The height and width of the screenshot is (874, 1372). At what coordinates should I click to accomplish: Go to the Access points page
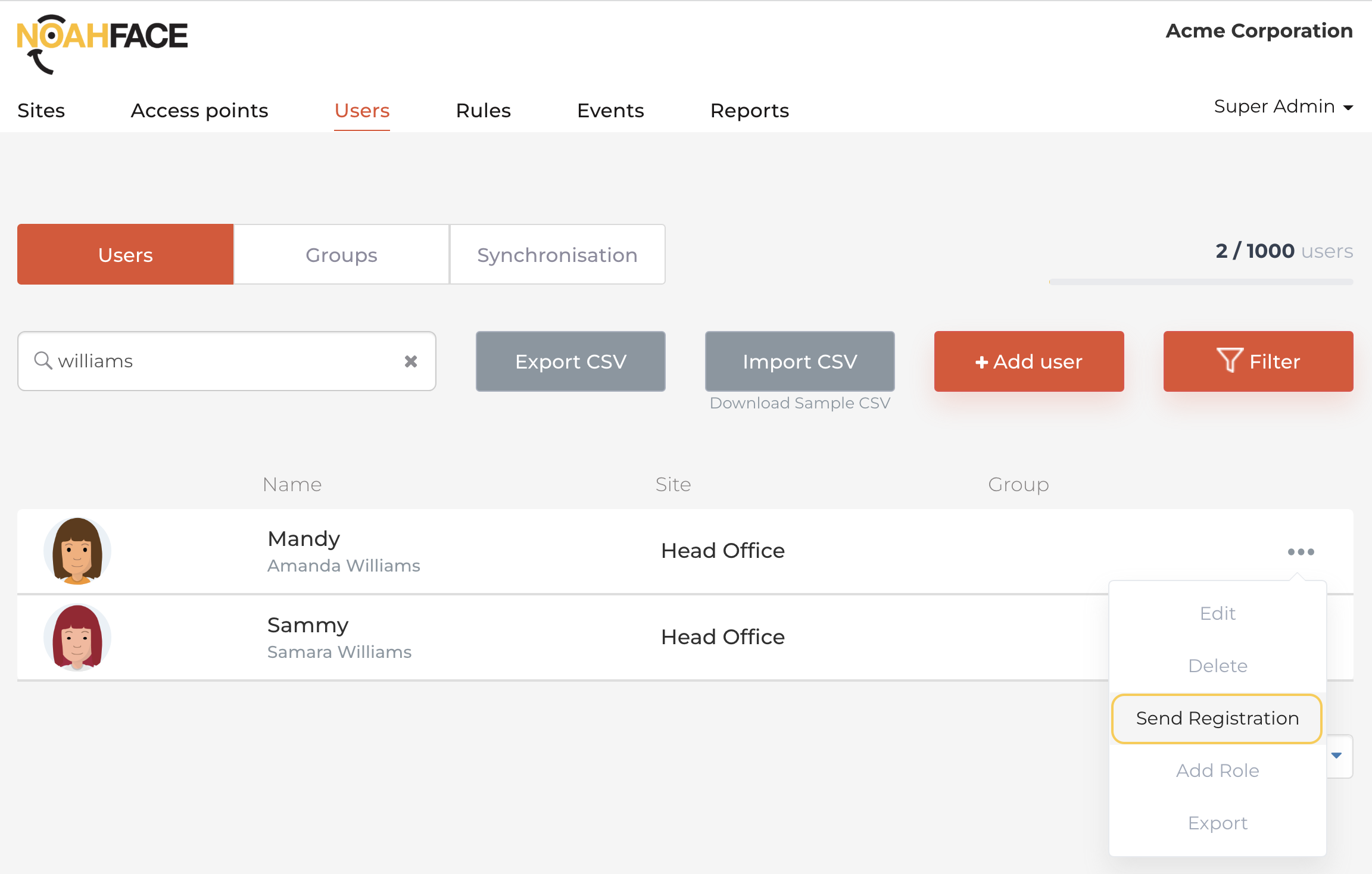pyautogui.click(x=199, y=111)
